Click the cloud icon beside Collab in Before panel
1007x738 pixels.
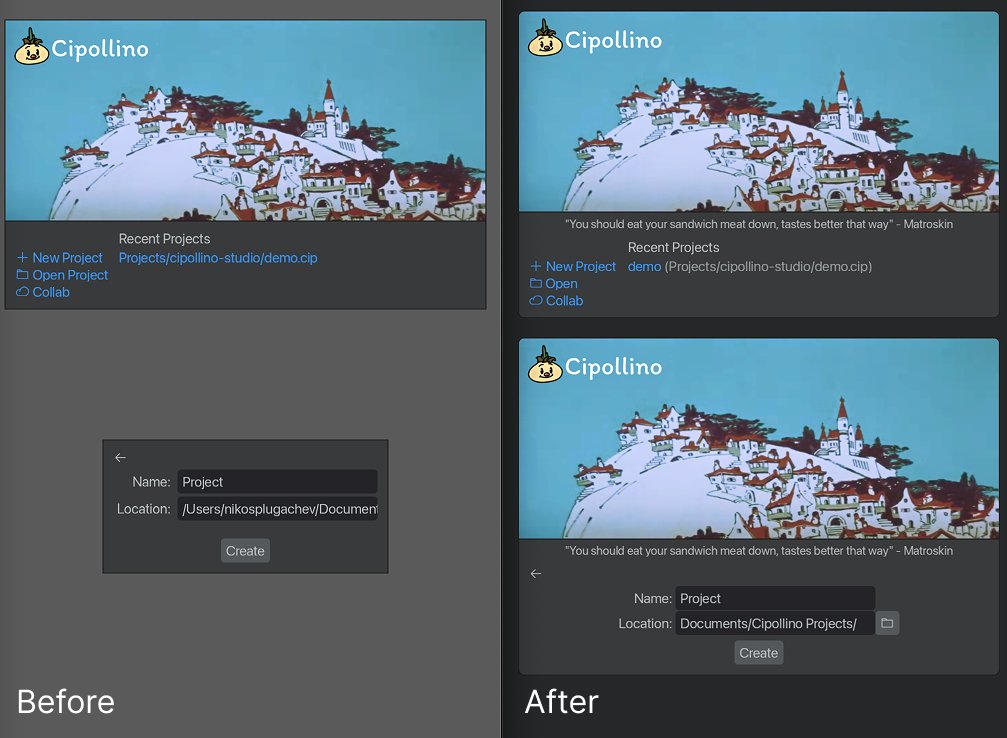(x=22, y=292)
